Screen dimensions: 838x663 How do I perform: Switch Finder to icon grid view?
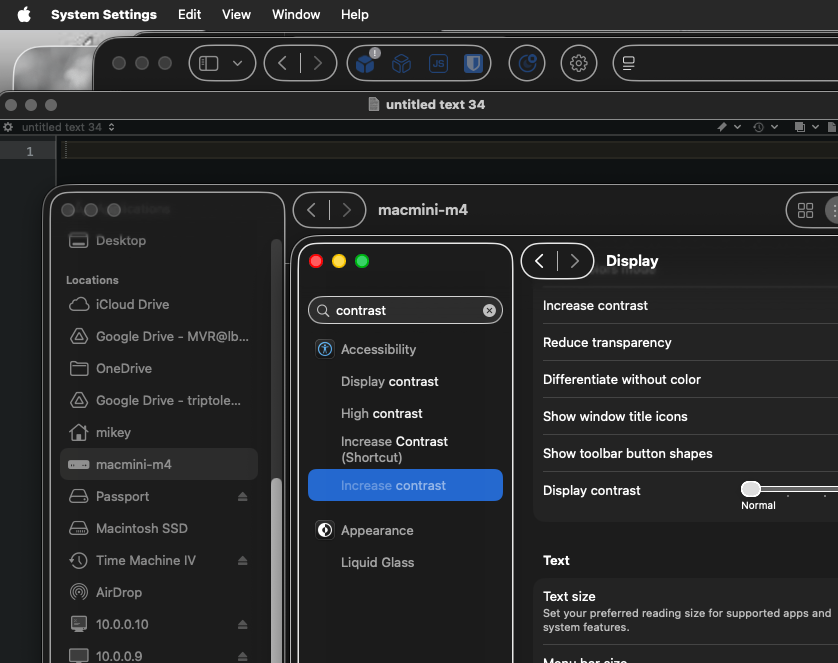(805, 210)
